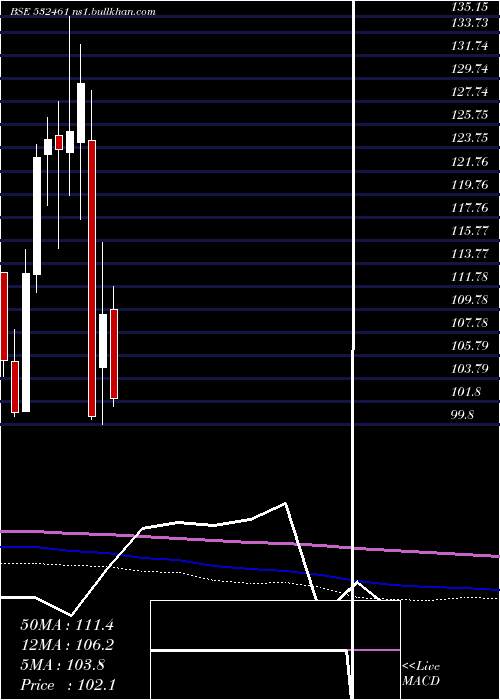Select the small red candle near 123.75
Screen dimensions: 500x700
point(59,142)
